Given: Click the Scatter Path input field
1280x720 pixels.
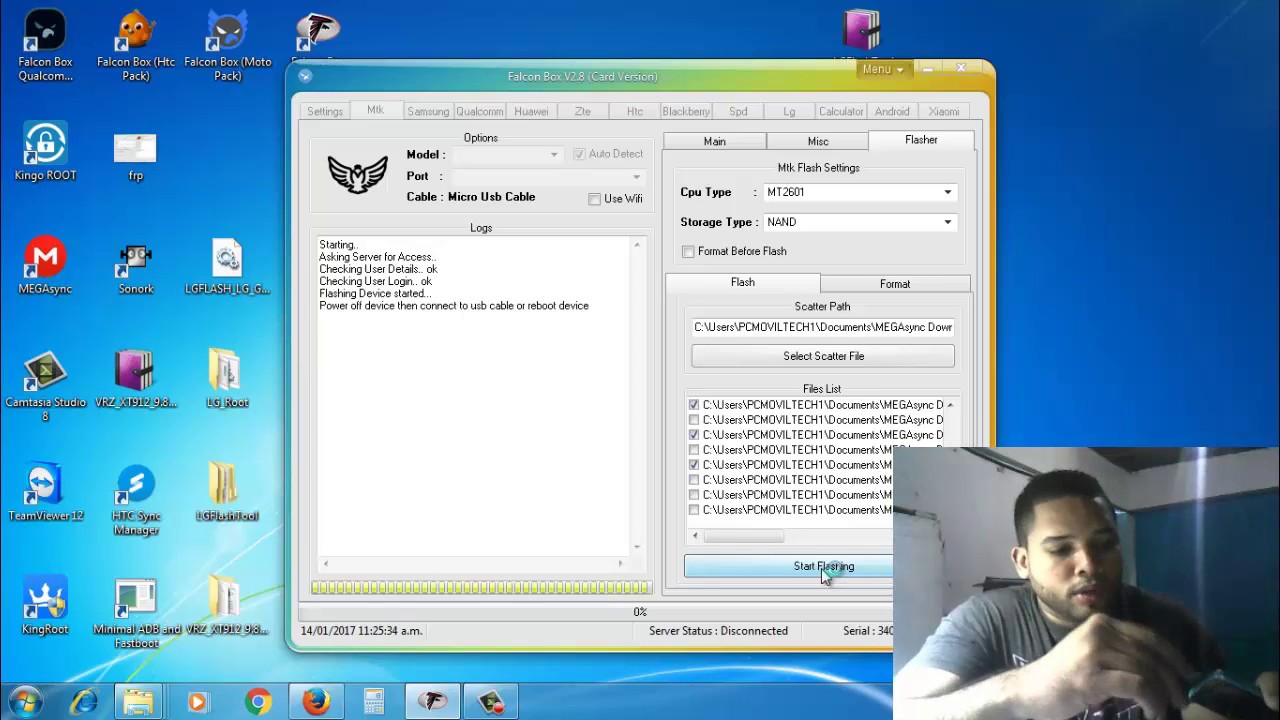Looking at the screenshot, I should pos(823,327).
